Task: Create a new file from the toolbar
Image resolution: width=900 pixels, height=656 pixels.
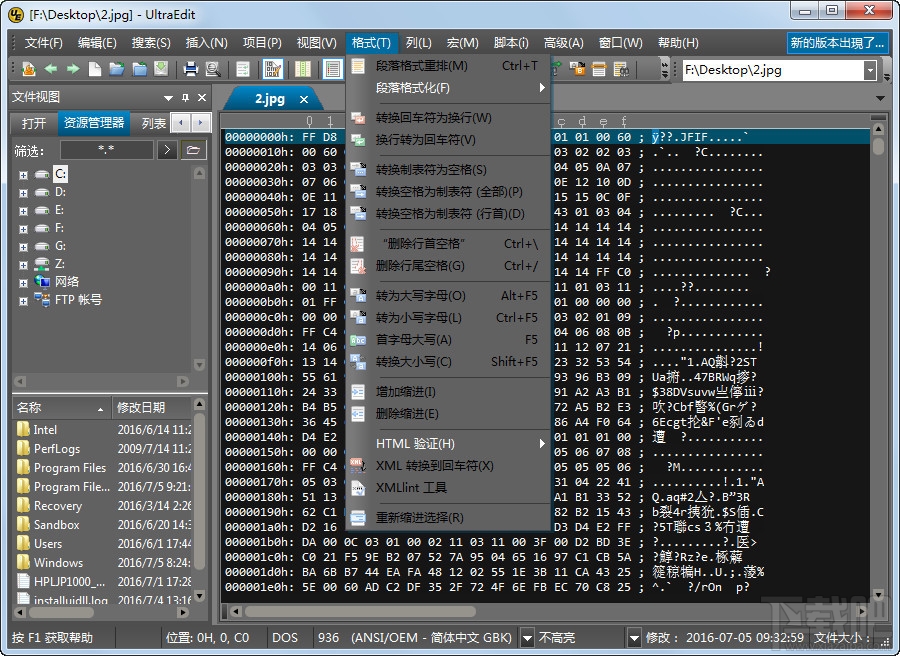Action: point(93,68)
